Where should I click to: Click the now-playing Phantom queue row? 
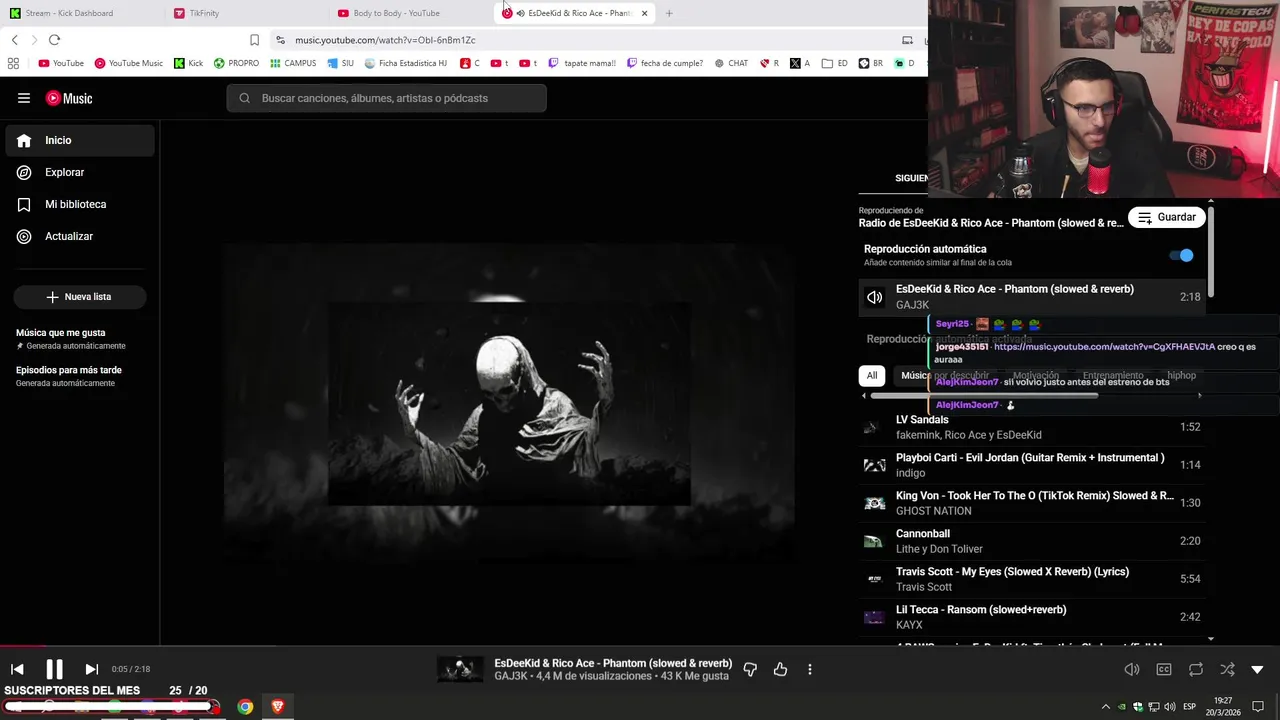pos(1032,297)
